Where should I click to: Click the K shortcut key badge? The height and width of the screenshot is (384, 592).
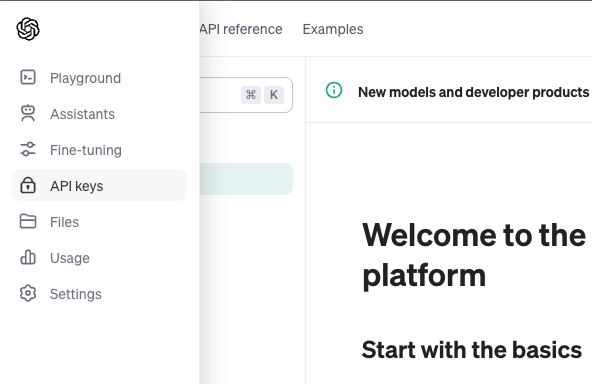[x=274, y=94]
